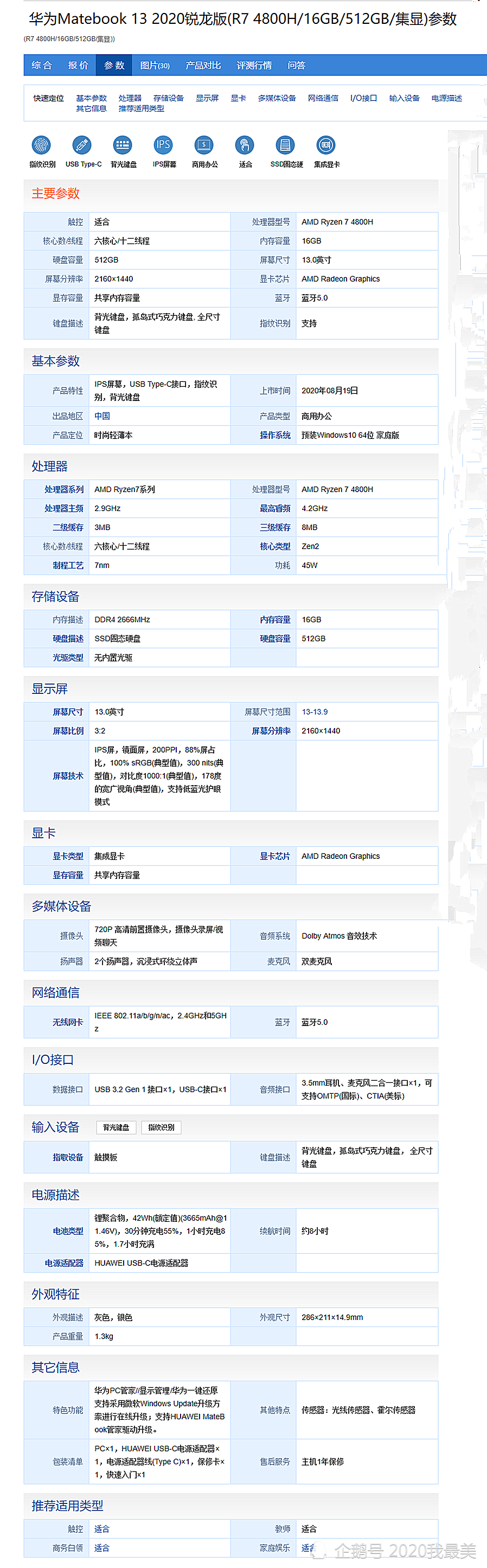Image resolution: width=487 pixels, height=1568 pixels.
Task: Click the 45W power consumption value
Action: coord(309,565)
